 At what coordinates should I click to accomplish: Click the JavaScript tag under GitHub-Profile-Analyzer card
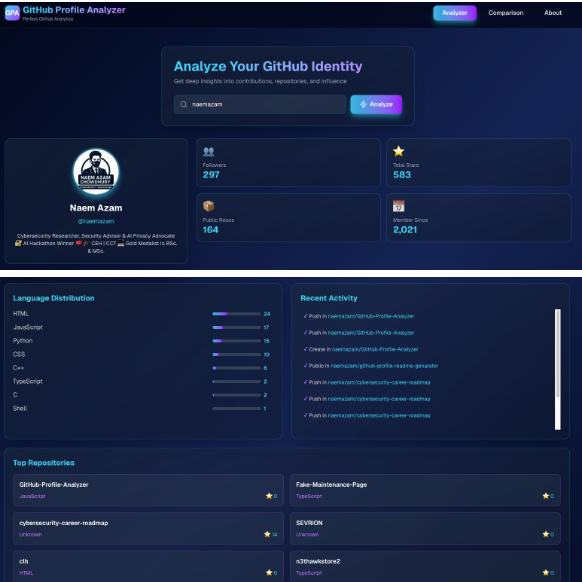pos(32,496)
